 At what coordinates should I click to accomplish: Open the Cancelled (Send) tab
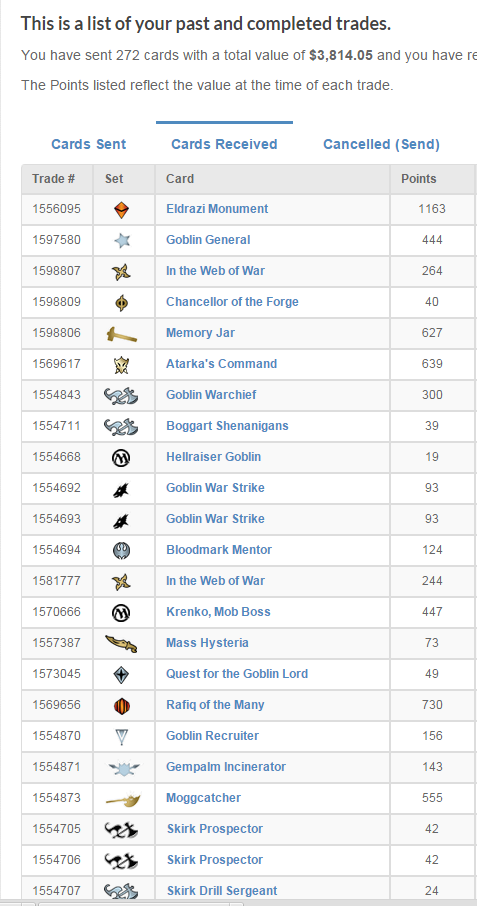pyautogui.click(x=381, y=144)
